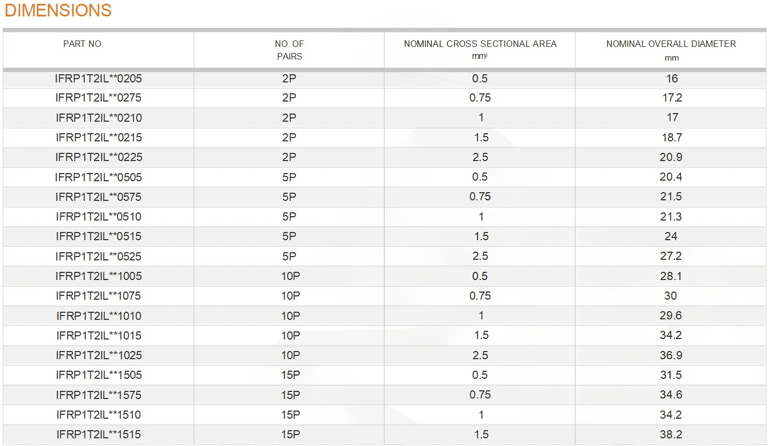
Task: Click NOMINAL CROSS SECTIONAL AREA header
Action: 480,49
